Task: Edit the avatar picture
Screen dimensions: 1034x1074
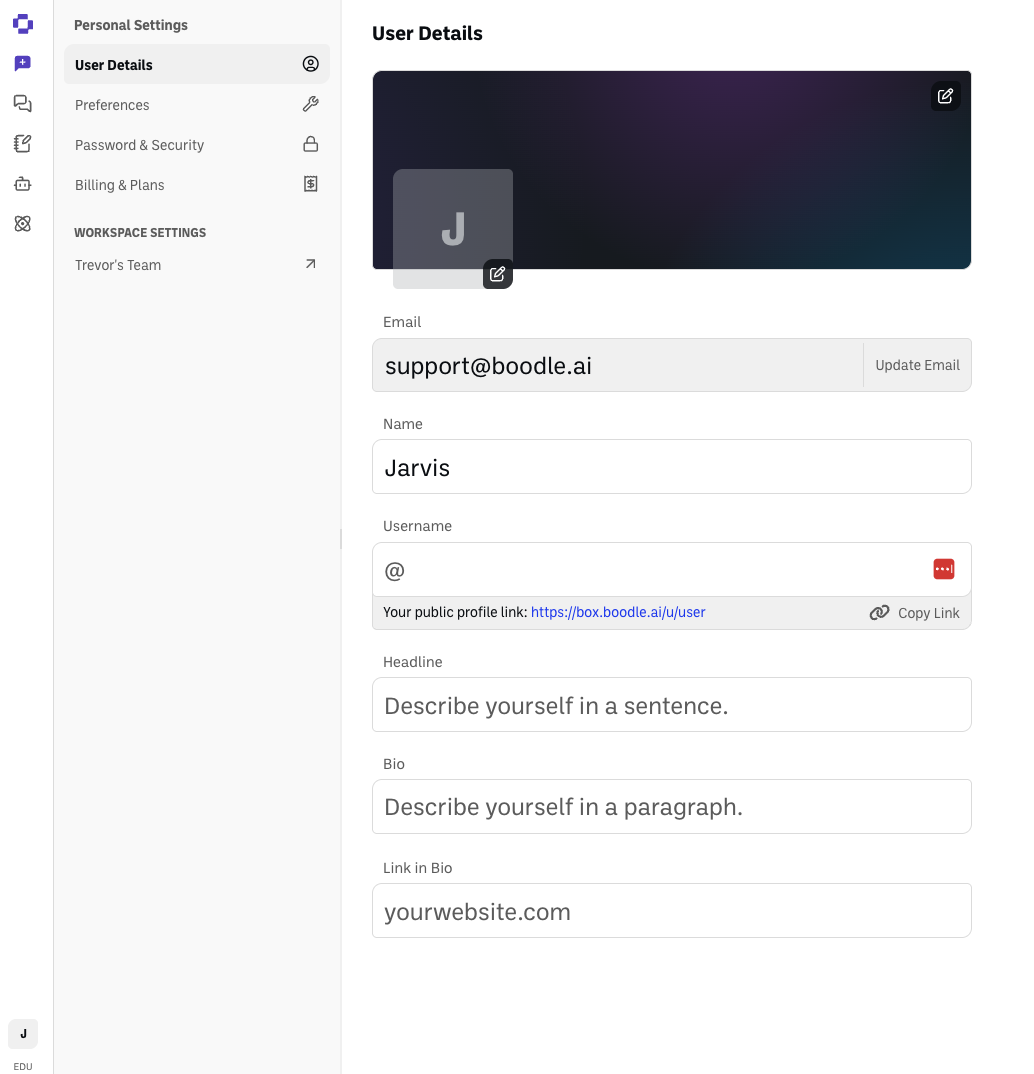Action: [x=497, y=274]
